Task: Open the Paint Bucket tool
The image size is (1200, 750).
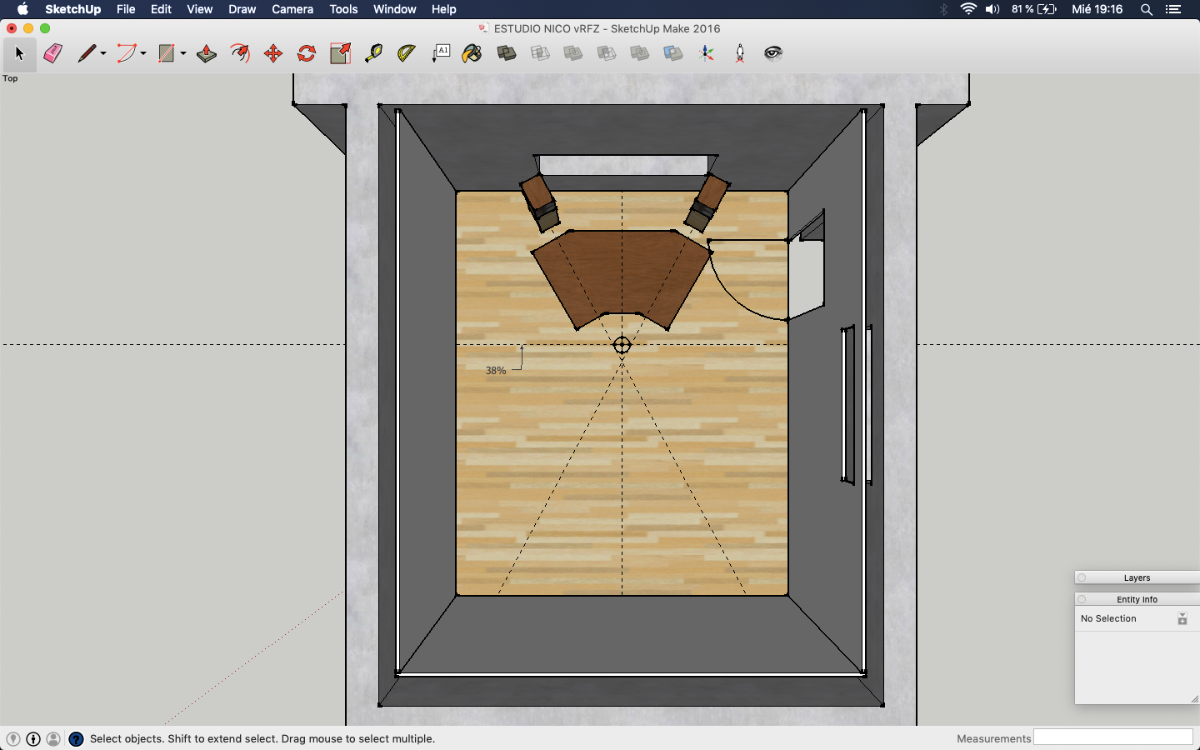Action: click(472, 53)
